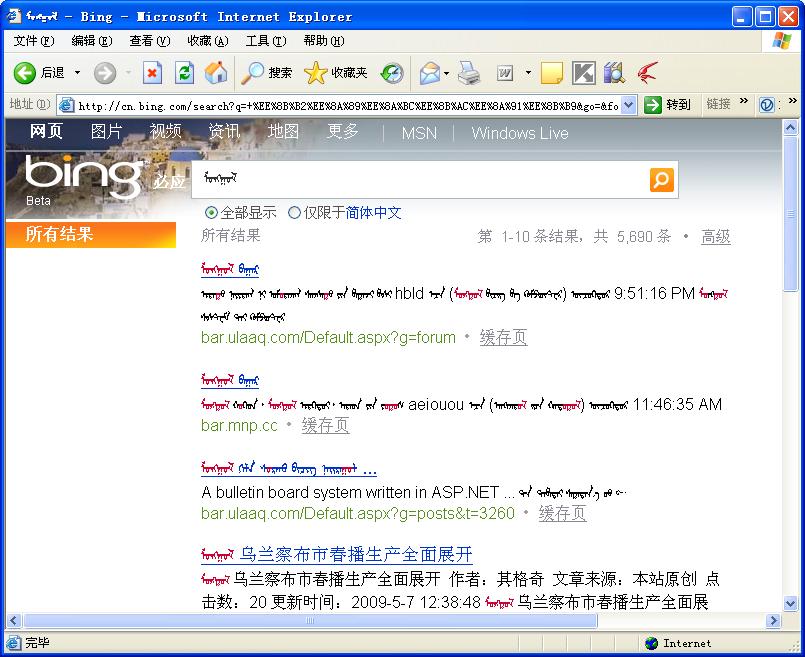
Task: Expand the back button history dropdown arrow
Action: (x=78, y=73)
